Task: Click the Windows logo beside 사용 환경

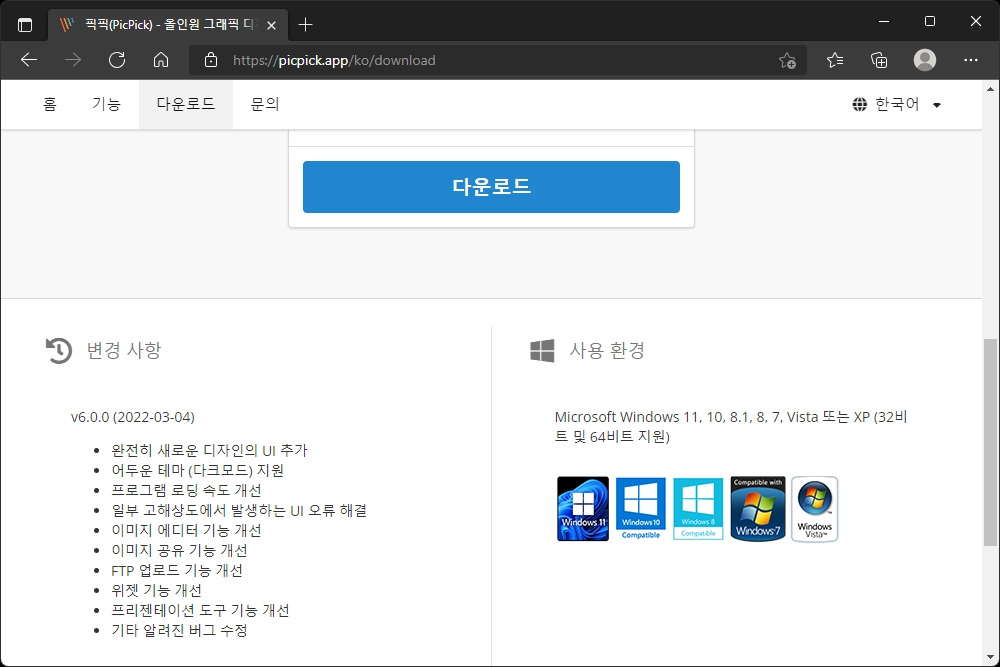Action: [x=541, y=350]
